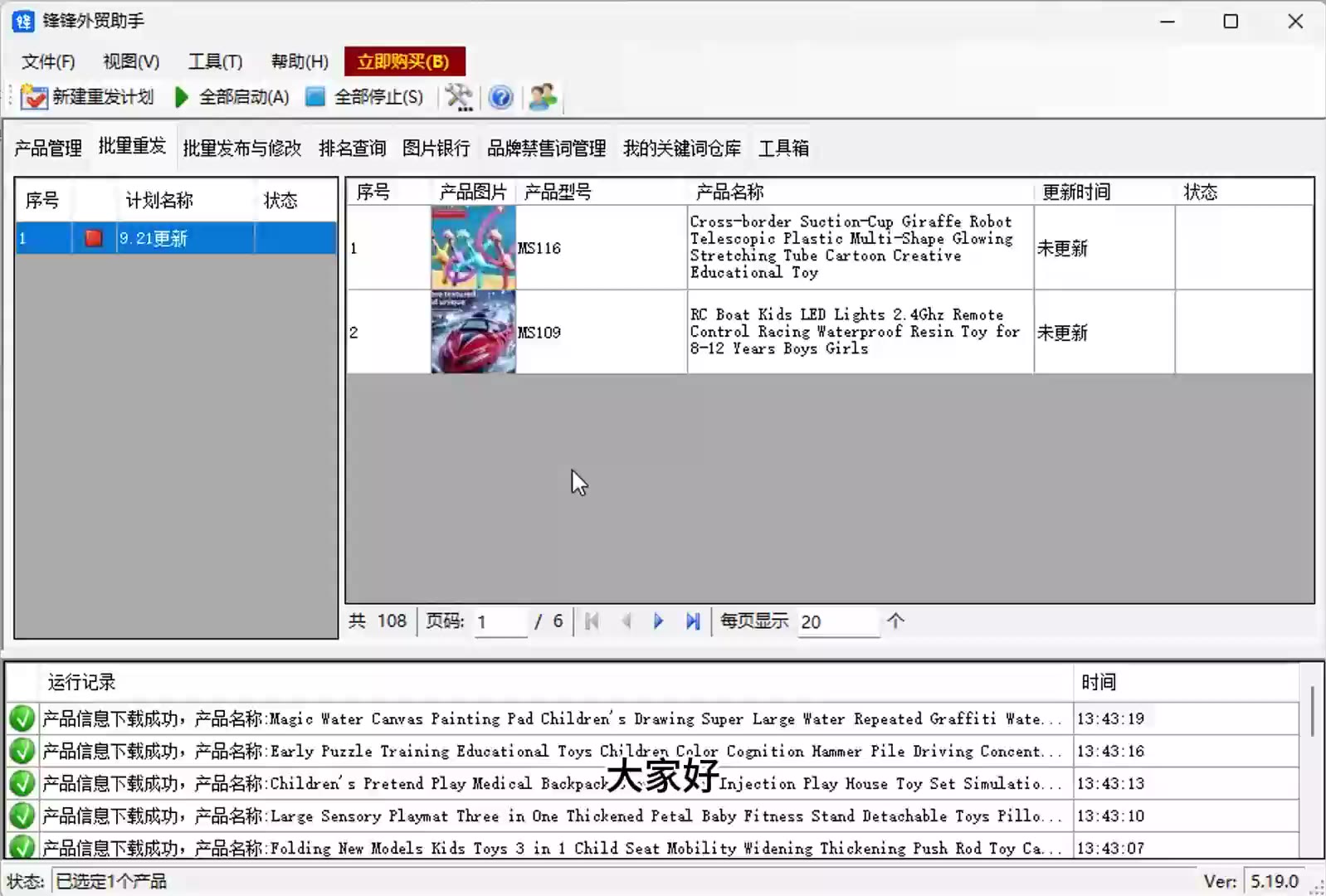Open settings via wrench tools icon

point(459,97)
